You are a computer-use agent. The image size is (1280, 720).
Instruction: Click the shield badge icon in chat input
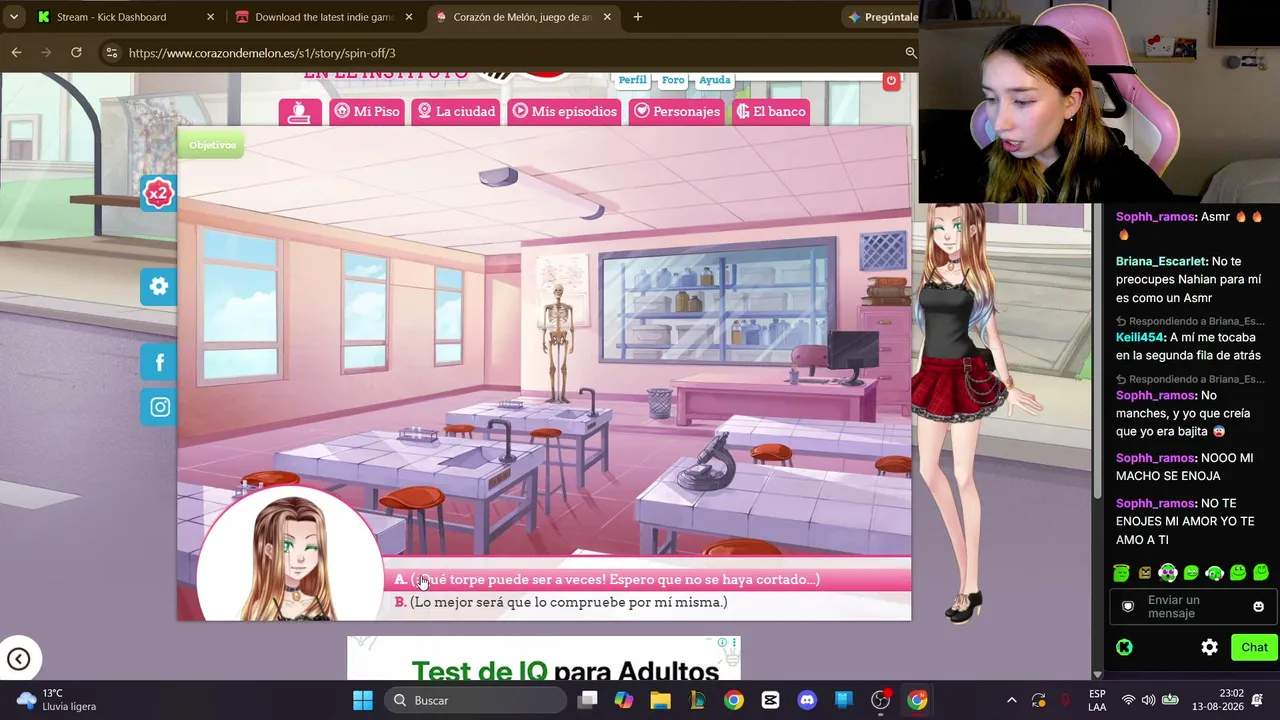click(1128, 606)
